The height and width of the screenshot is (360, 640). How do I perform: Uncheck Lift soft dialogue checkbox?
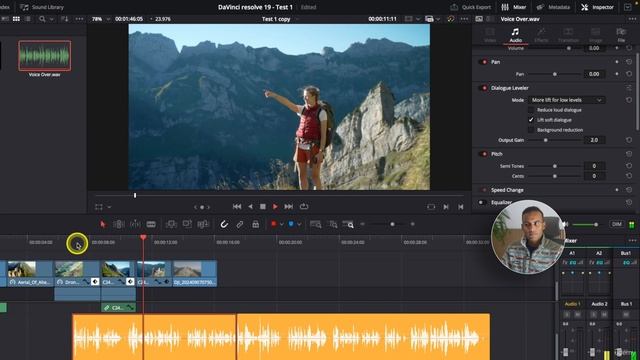(531, 120)
